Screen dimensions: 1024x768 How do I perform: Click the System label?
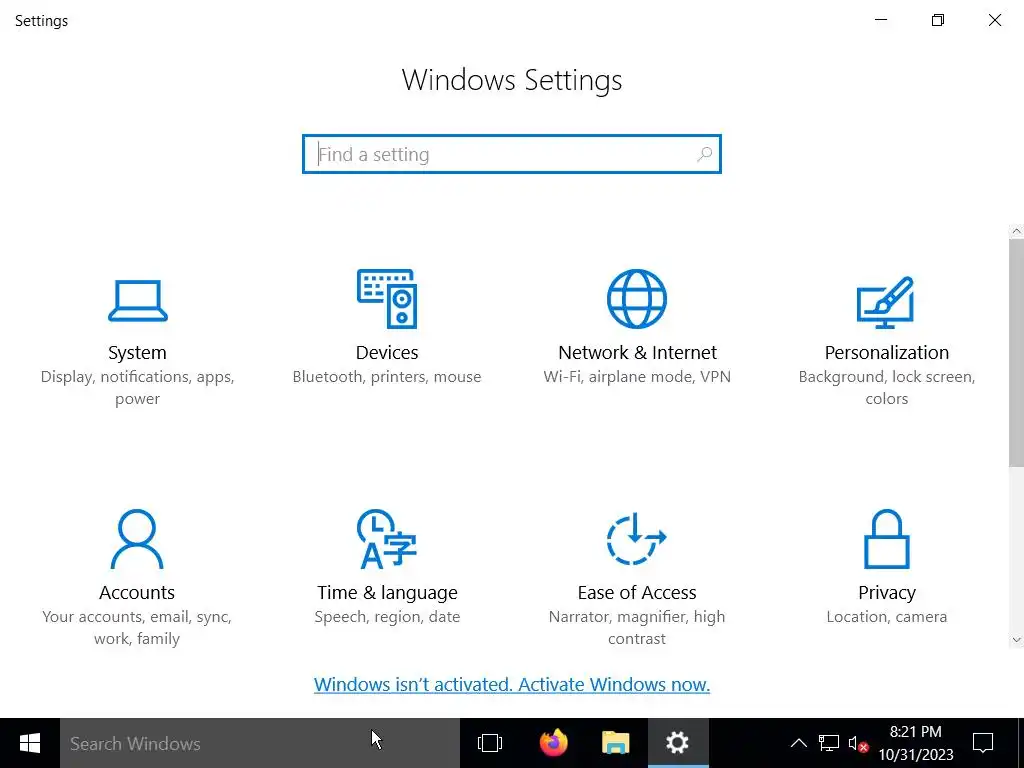point(137,353)
